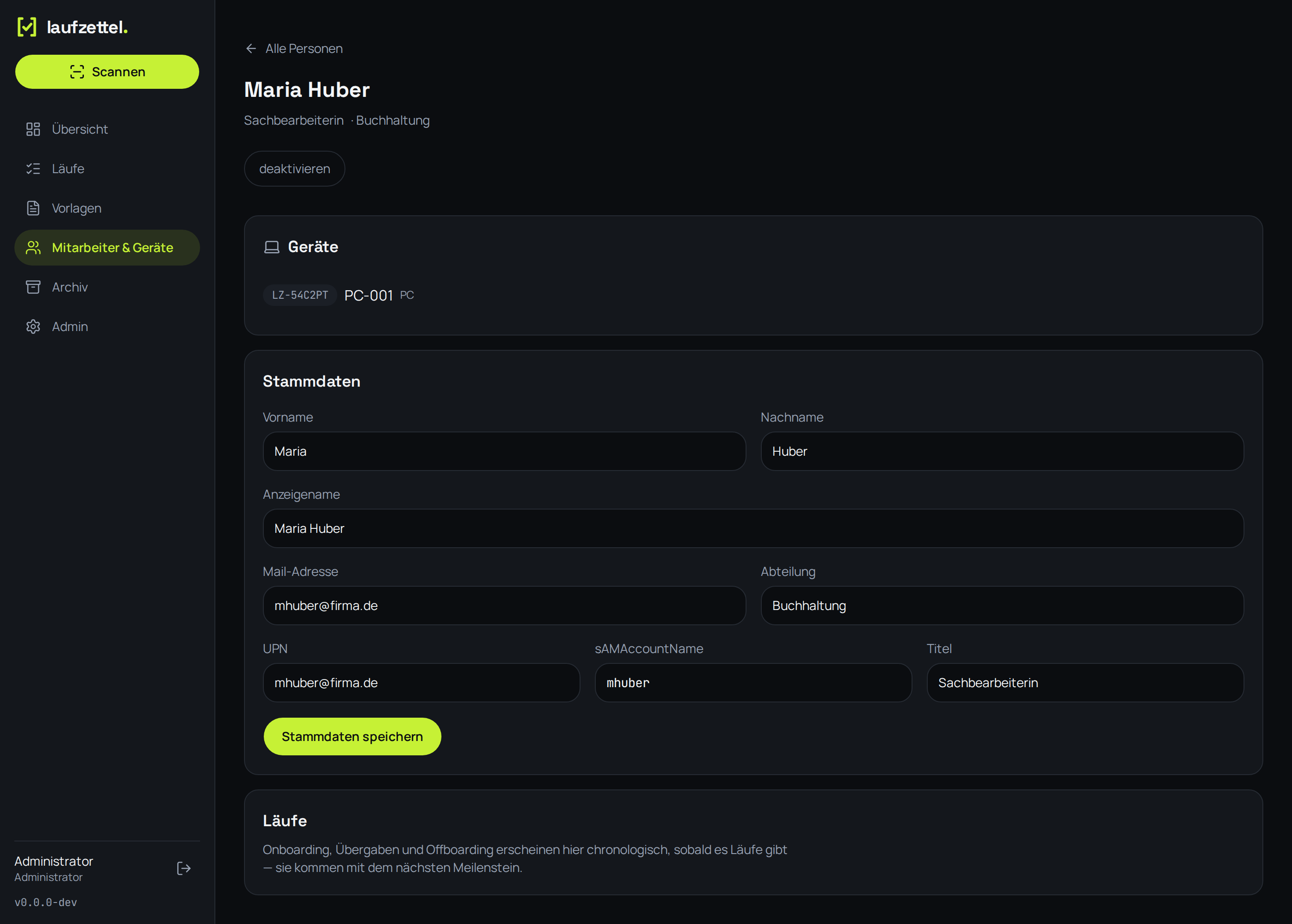The image size is (1292, 924).
Task: Click the laufzettel logo icon
Action: 27,27
